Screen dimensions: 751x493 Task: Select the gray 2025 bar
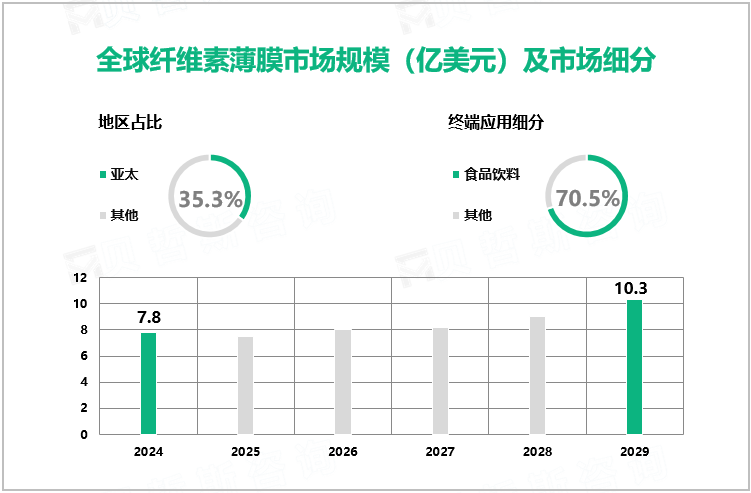[x=246, y=386]
